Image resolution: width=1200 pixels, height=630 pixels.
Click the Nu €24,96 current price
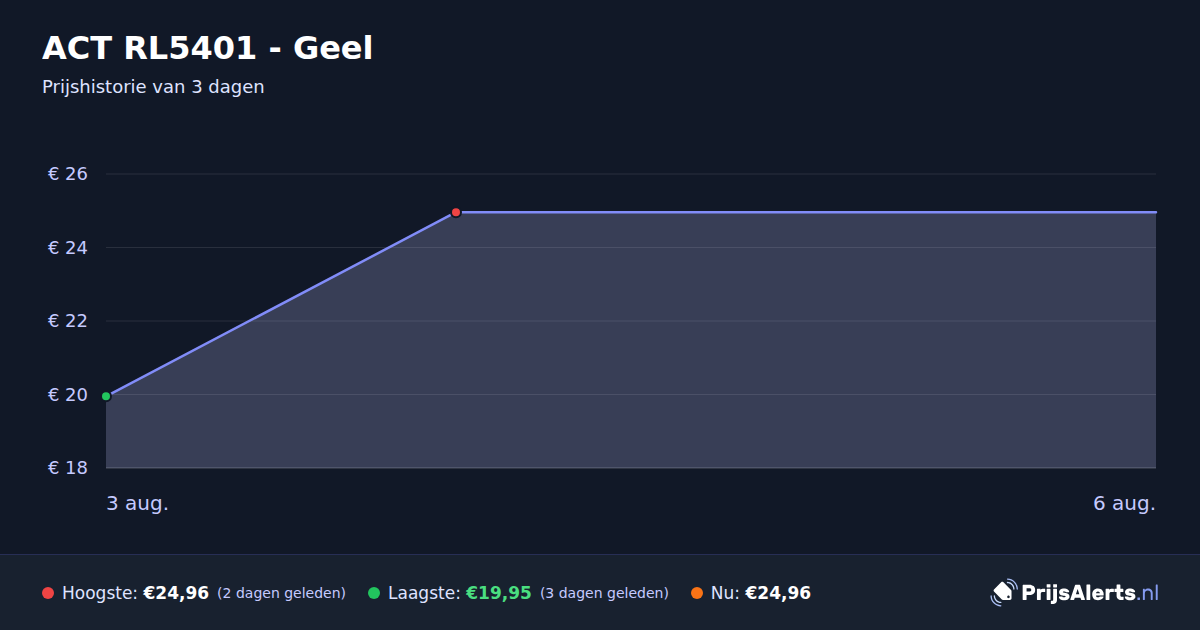[x=778, y=593]
